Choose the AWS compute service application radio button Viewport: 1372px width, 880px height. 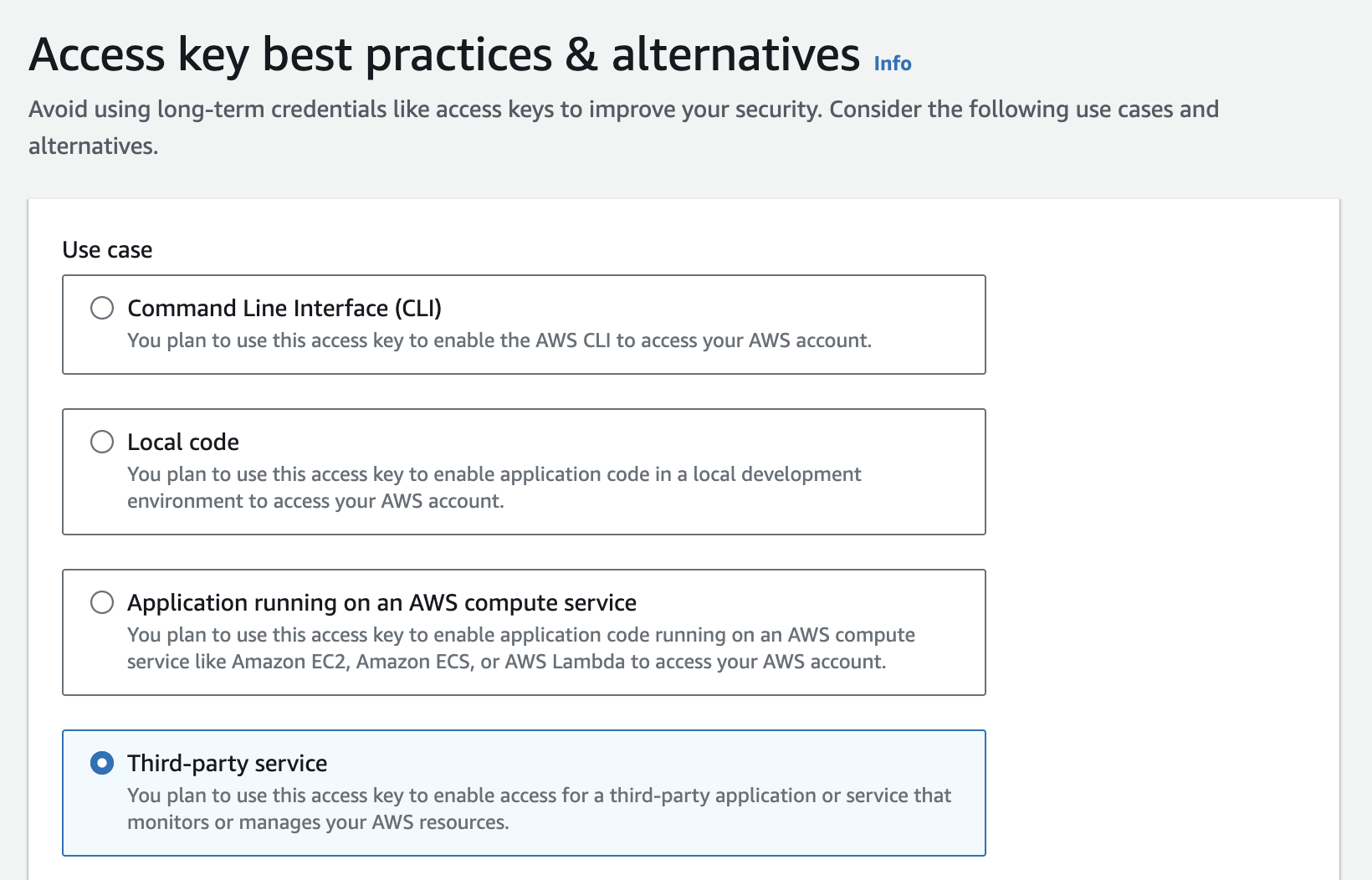[102, 602]
